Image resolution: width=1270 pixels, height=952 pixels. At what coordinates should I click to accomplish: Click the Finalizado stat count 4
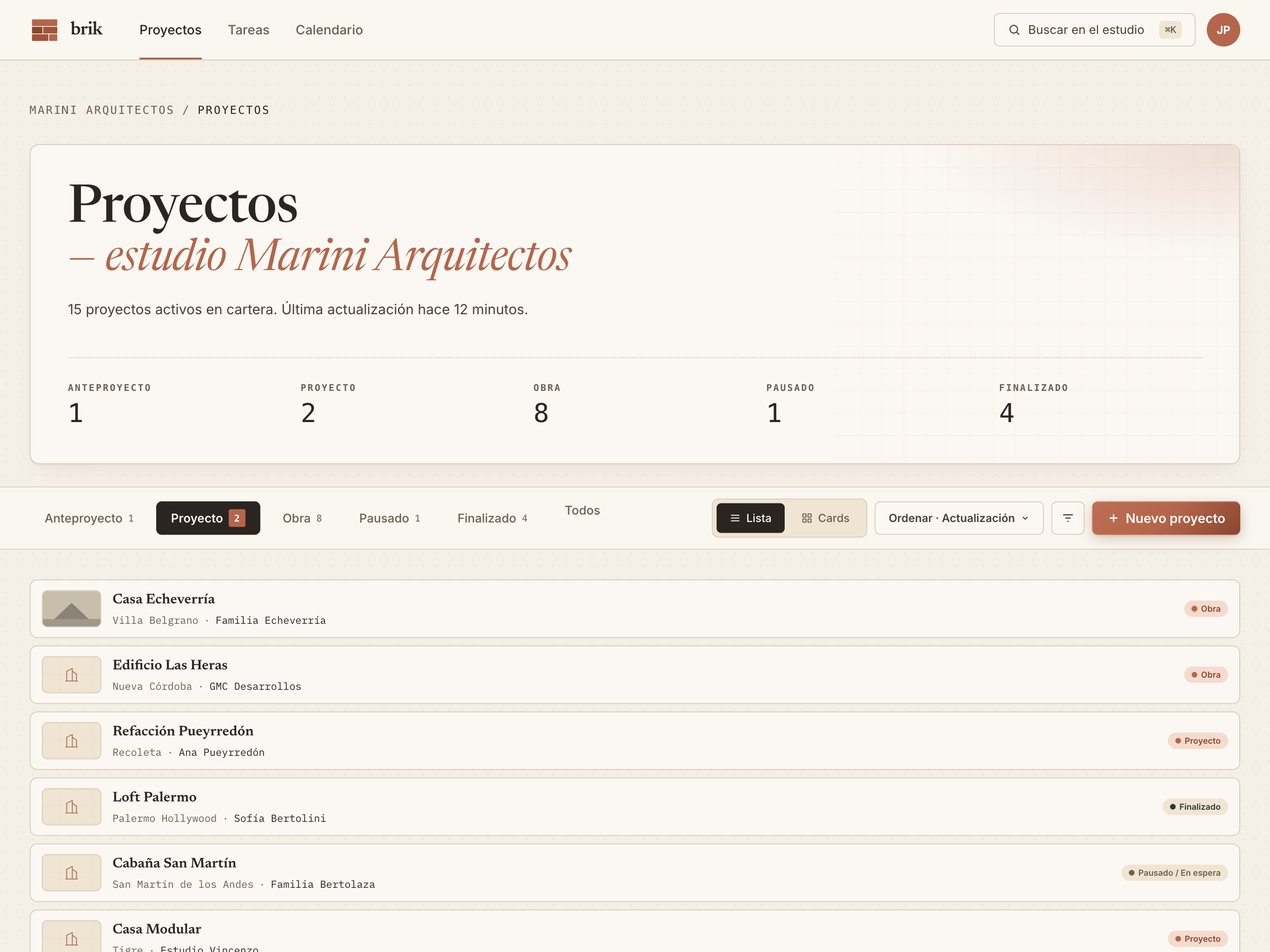coord(1006,413)
